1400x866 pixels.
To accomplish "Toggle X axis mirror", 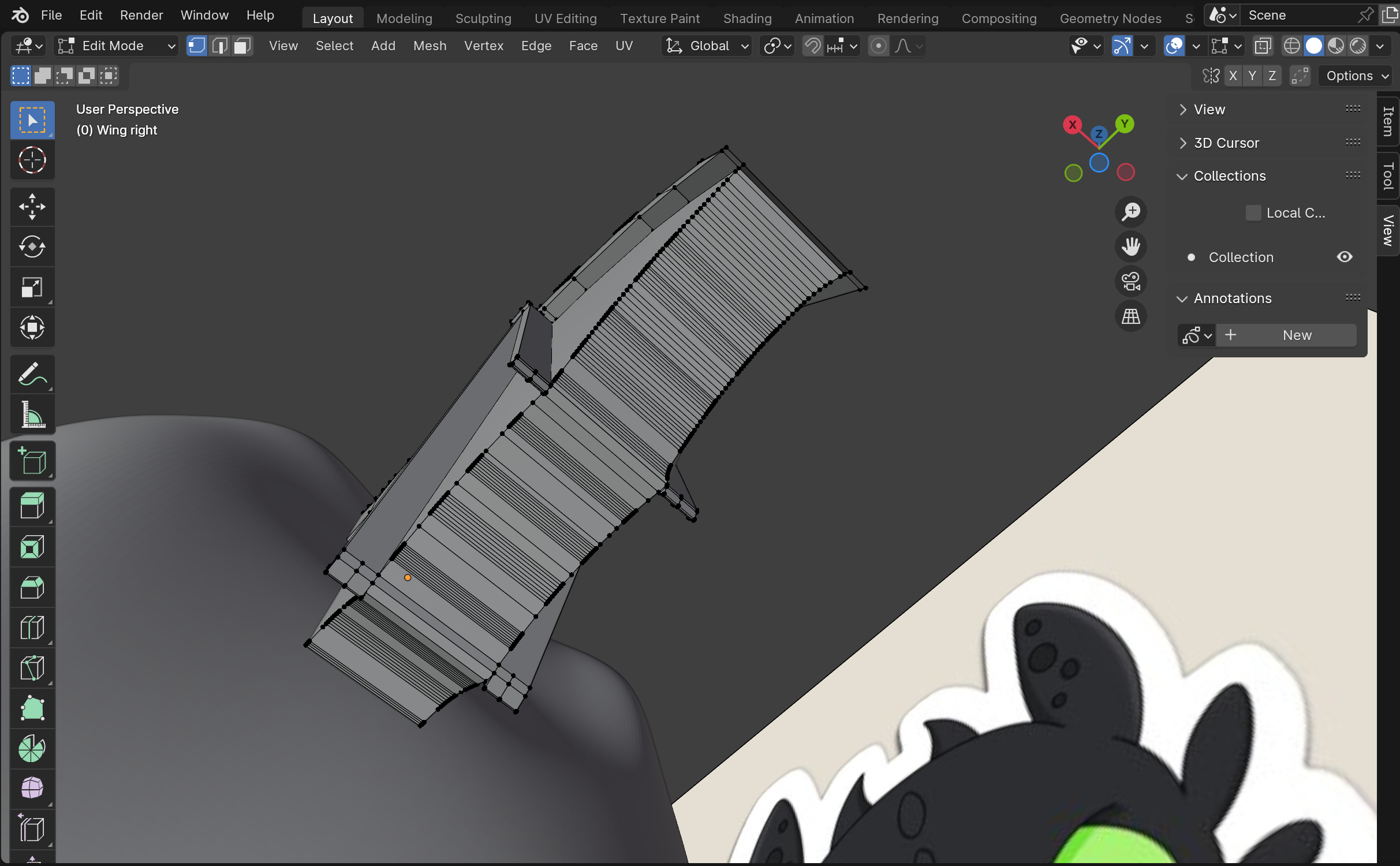I will [x=1233, y=76].
